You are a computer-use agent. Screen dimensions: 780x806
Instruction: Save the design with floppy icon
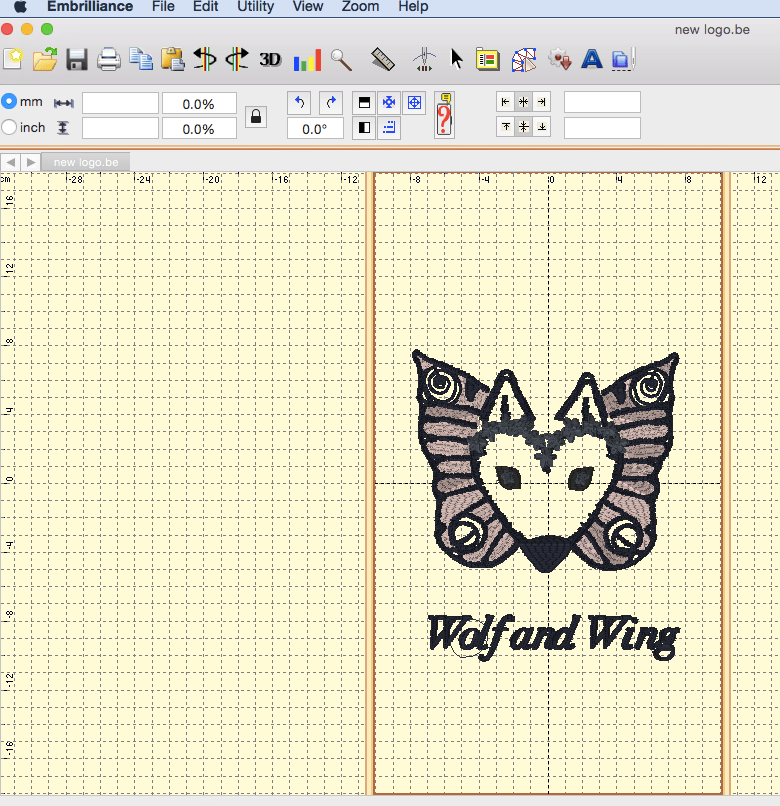pos(77,60)
